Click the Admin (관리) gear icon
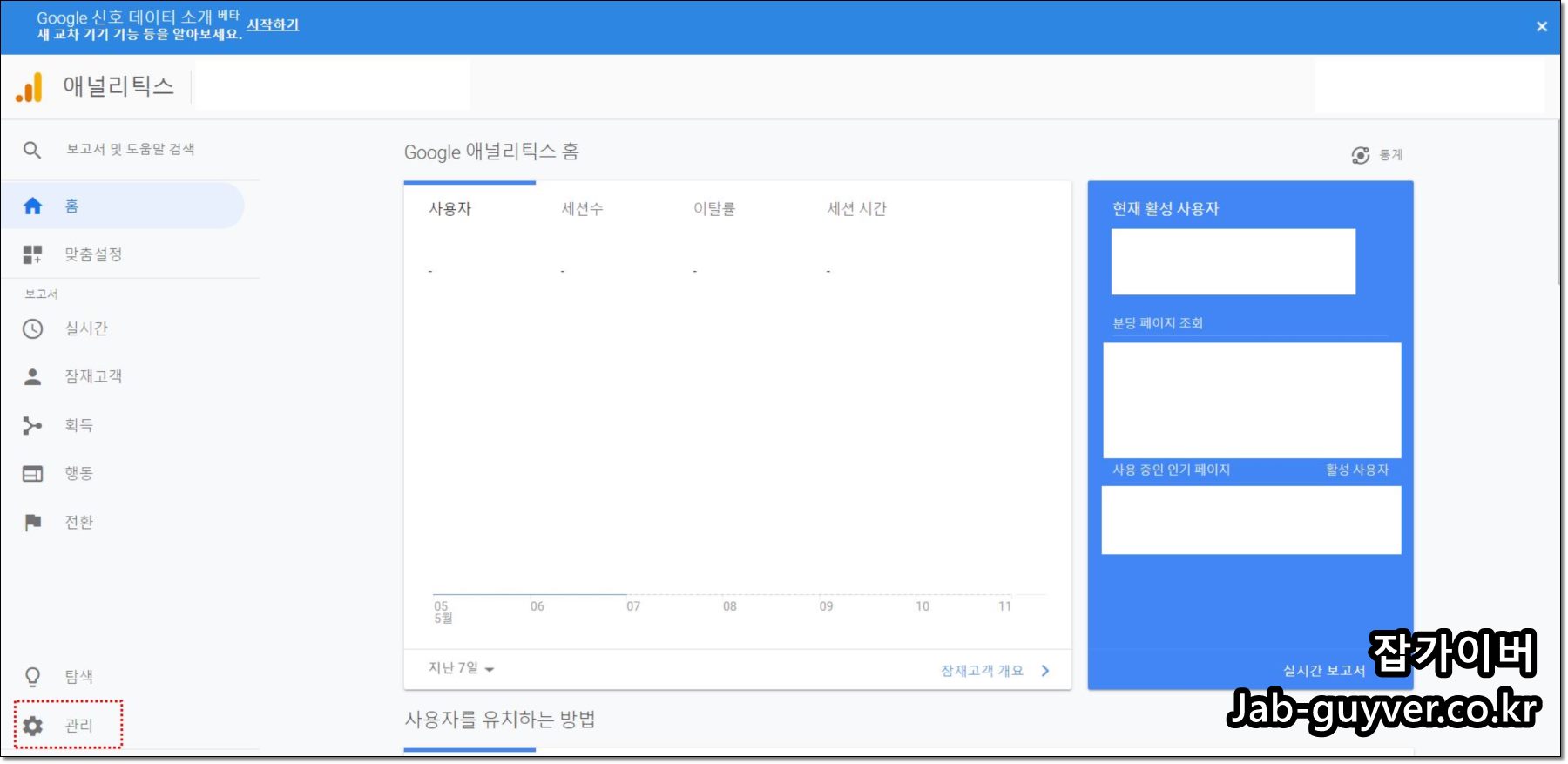Viewport: 1568px width, 764px height. tap(32, 725)
